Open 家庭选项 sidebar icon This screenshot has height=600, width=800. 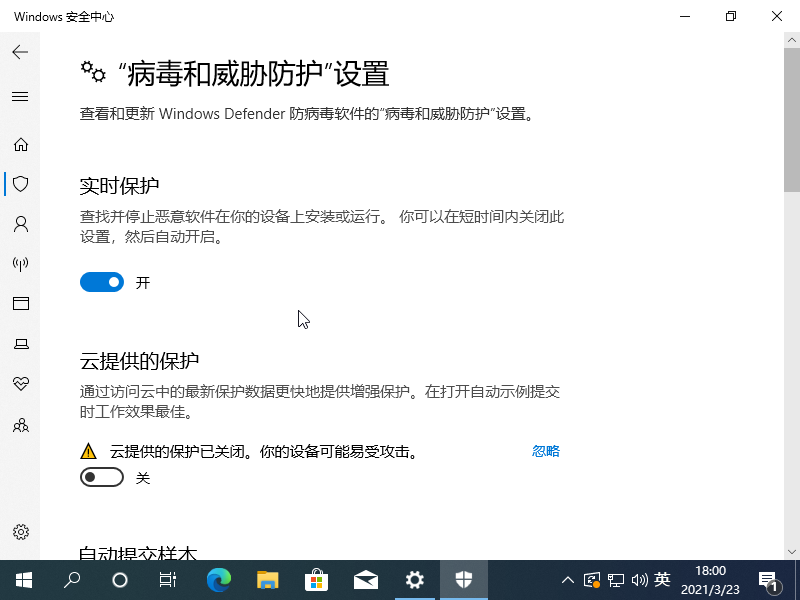20,425
